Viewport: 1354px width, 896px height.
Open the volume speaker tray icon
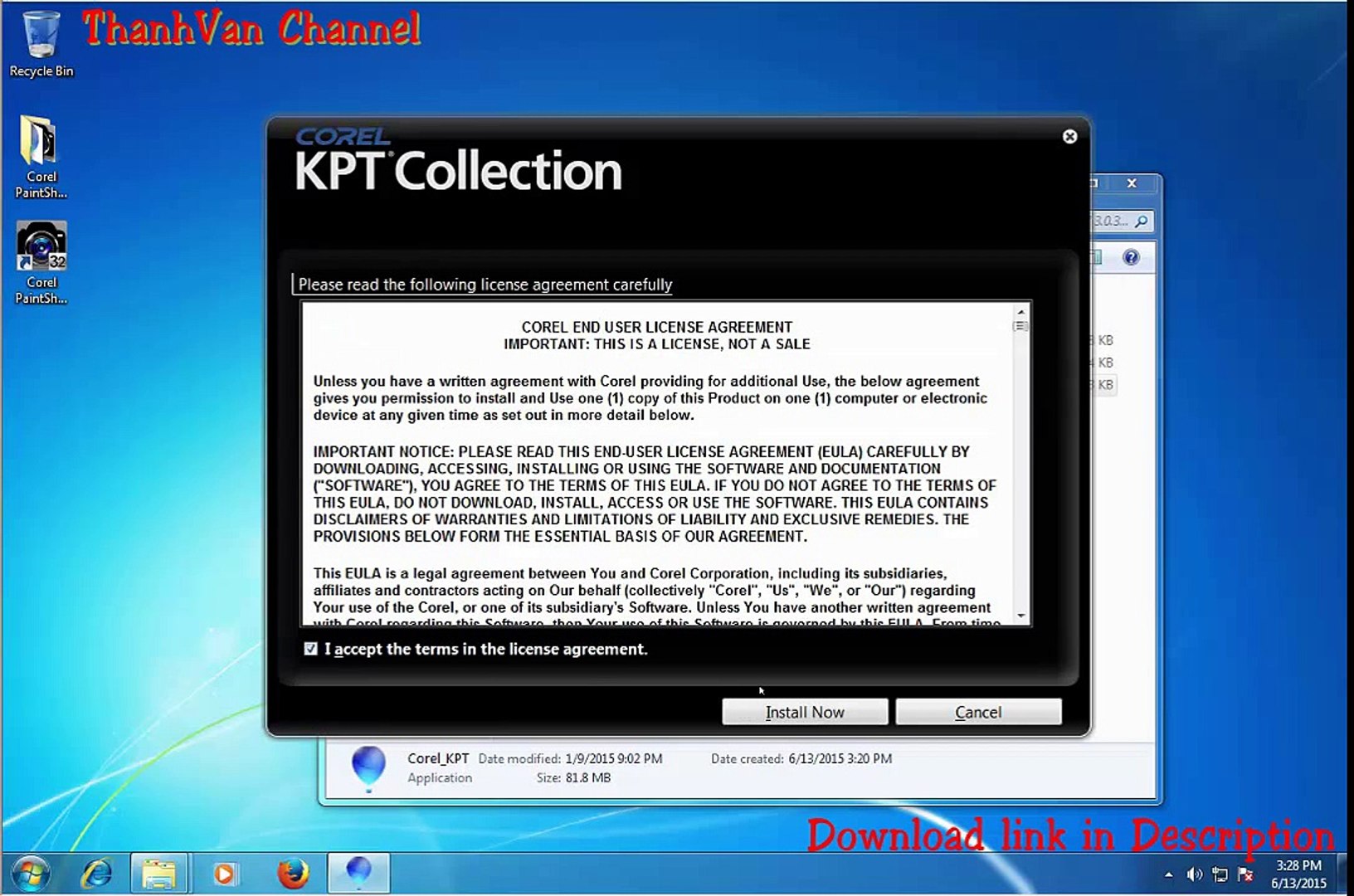pyautogui.click(x=1195, y=874)
